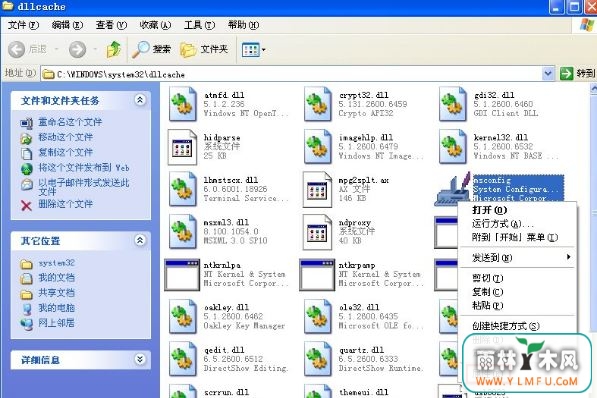Image resolution: width=597 pixels, height=398 pixels.
Task: Select the ntkrpamp file icon
Action: coord(317,275)
